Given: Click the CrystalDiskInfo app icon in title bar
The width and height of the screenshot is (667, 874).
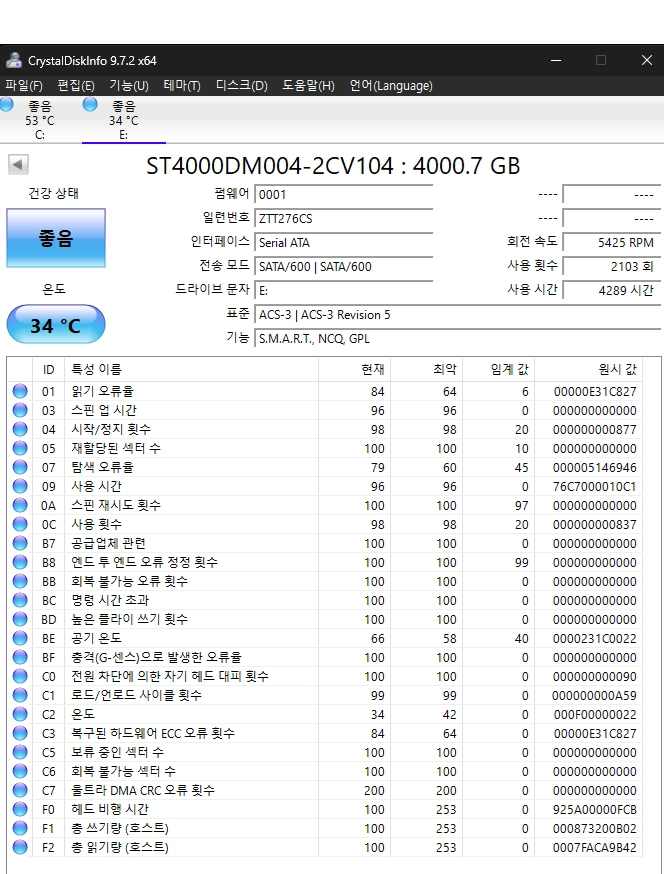Looking at the screenshot, I should tap(13, 60).
